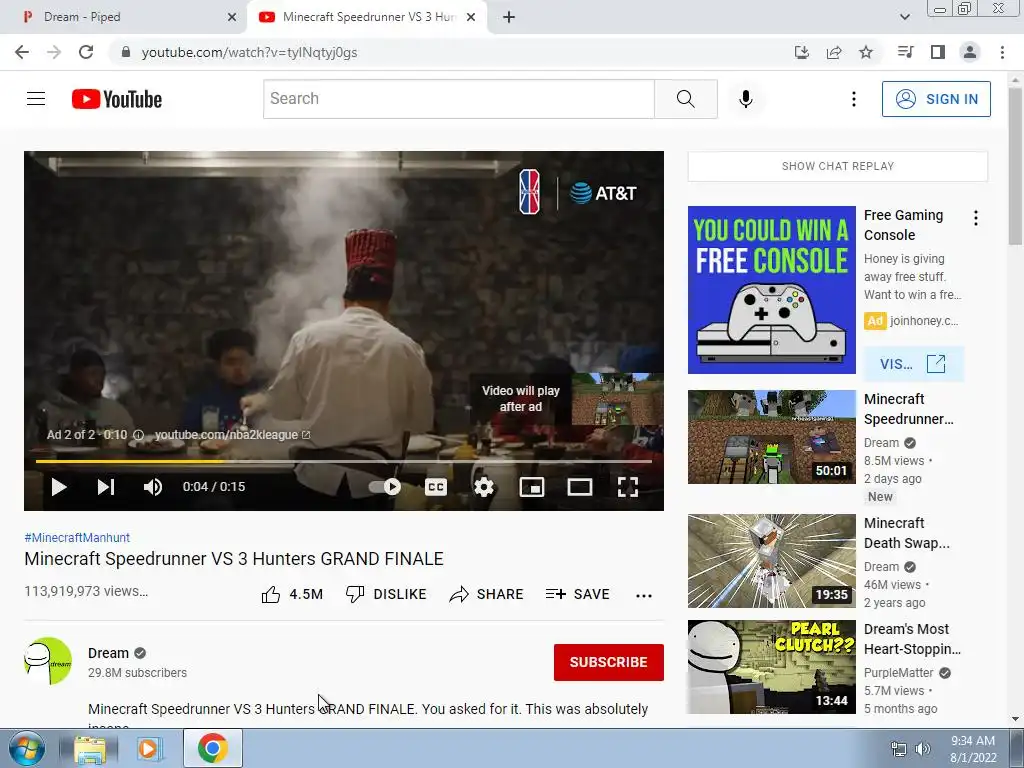1024x768 pixels.
Task: Enable miniplayer mode
Action: (532, 487)
